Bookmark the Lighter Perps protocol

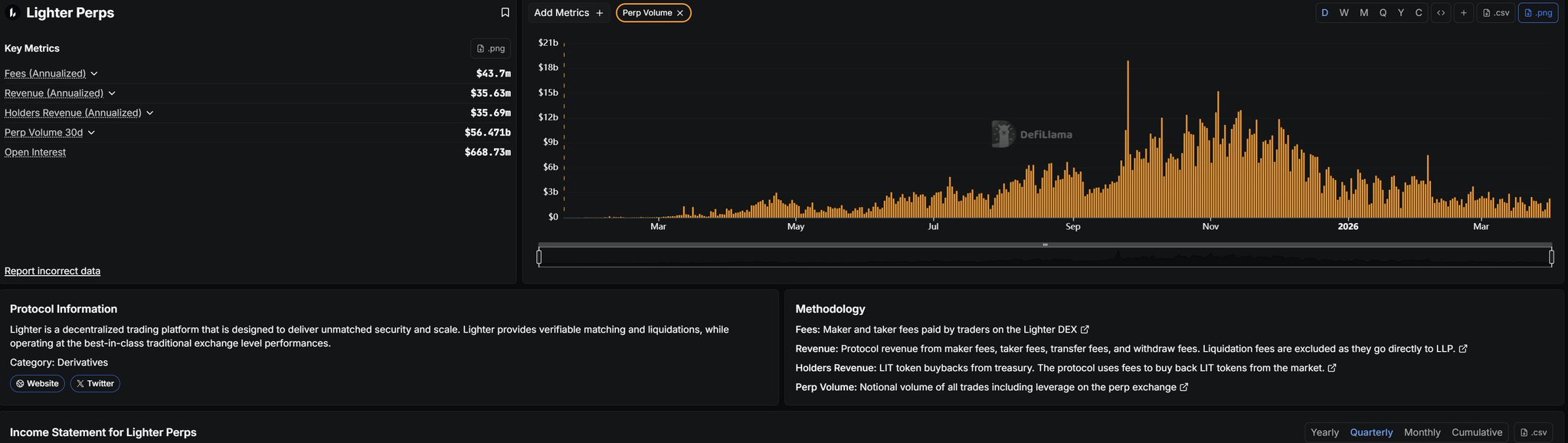(x=505, y=12)
